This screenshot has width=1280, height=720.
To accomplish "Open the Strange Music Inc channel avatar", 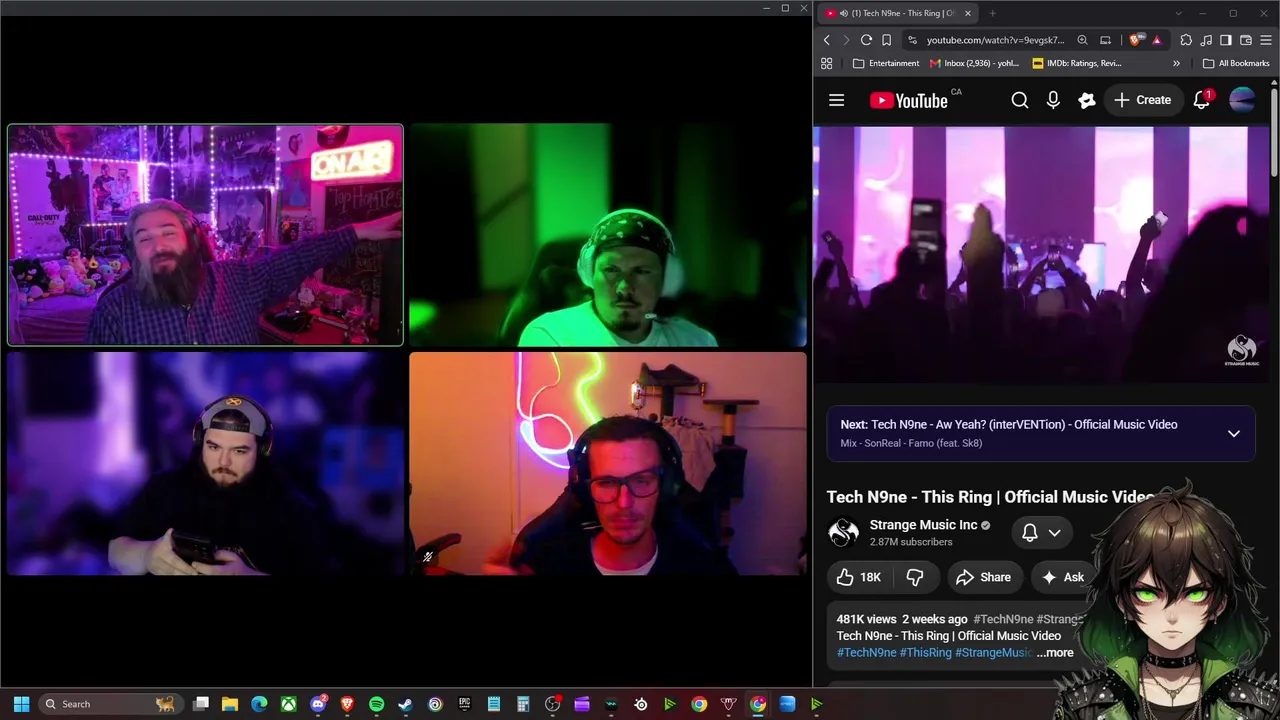I will [843, 532].
